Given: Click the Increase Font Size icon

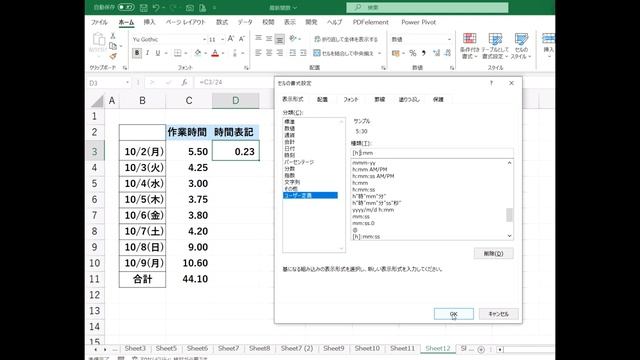Looking at the screenshot, I should point(231,39).
